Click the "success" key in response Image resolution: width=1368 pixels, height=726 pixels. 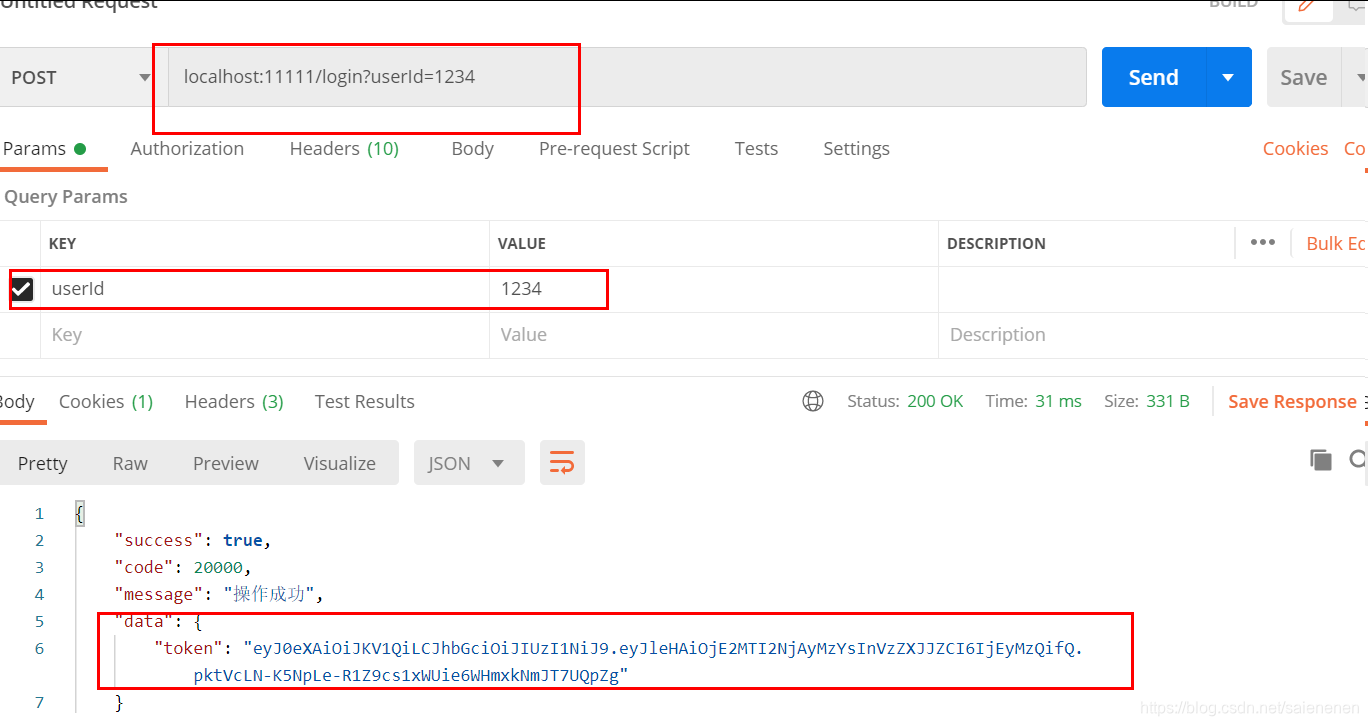[158, 540]
